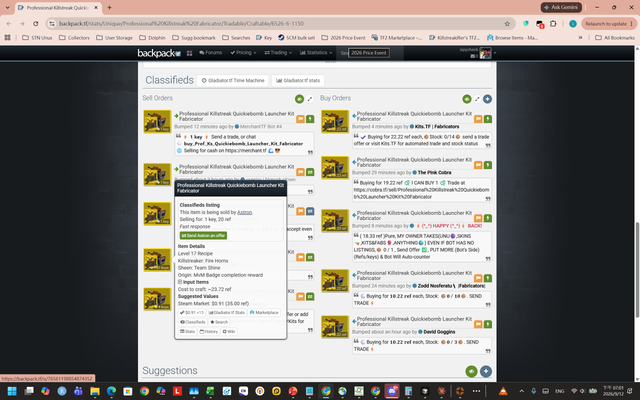Bookmark this page with the star icon
The width and height of the screenshot is (640, 400).
[507, 24]
